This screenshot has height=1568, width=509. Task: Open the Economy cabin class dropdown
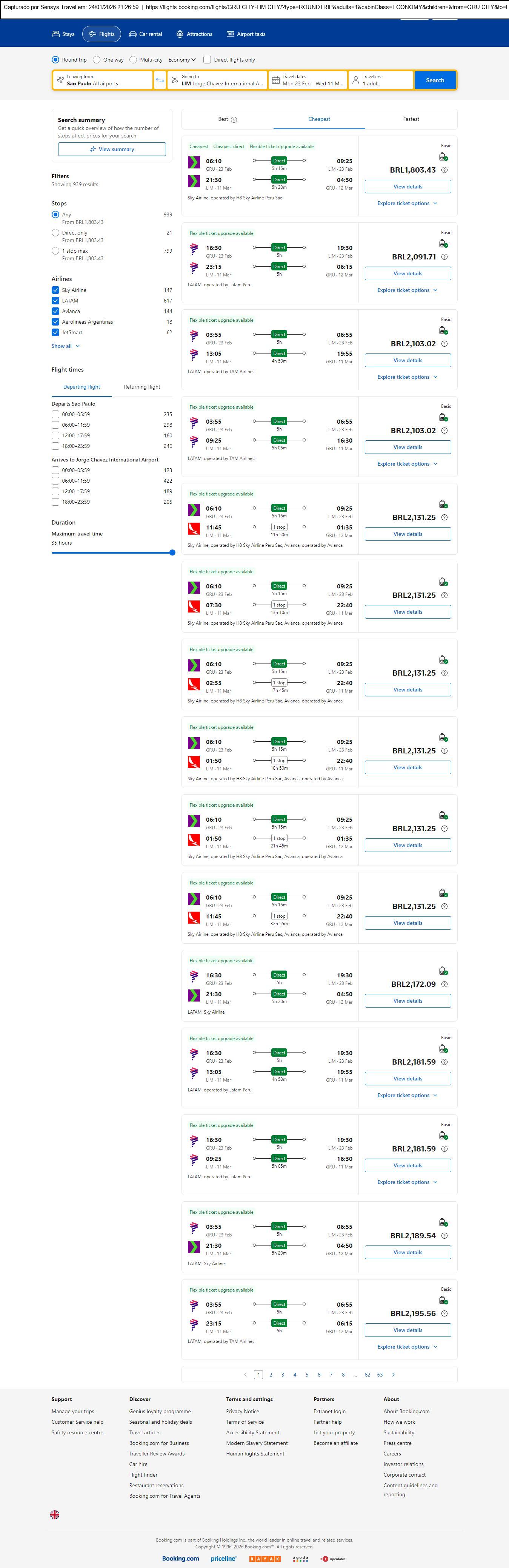click(182, 60)
